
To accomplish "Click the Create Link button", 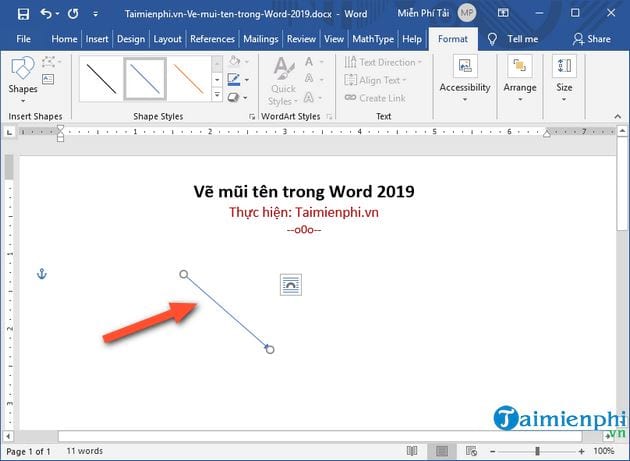I will (375, 98).
